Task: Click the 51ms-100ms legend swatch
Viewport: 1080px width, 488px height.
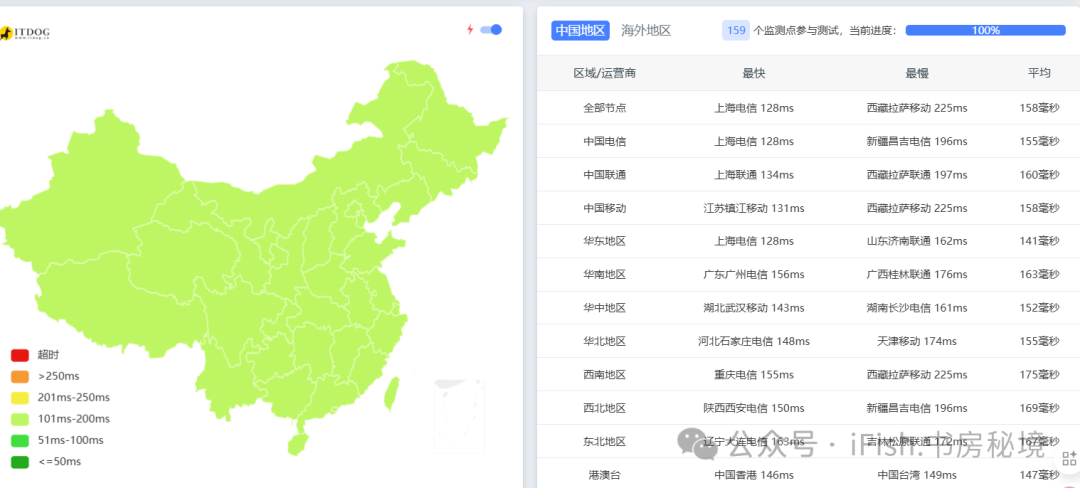Action: pyautogui.click(x=20, y=440)
